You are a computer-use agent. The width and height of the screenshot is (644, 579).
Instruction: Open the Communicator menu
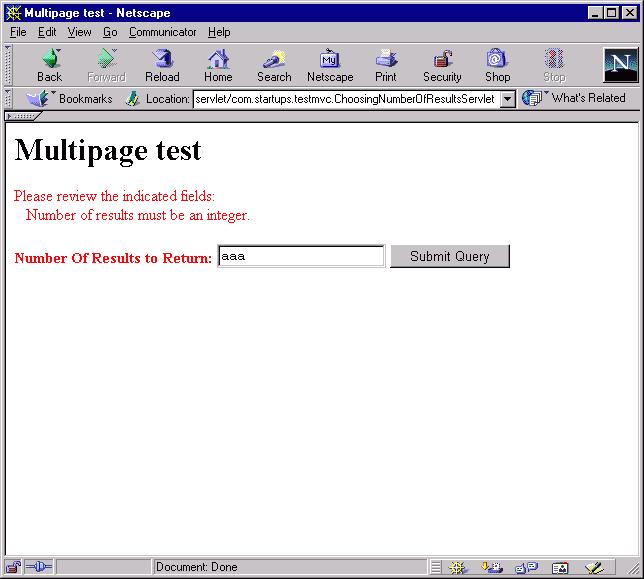coord(163,32)
